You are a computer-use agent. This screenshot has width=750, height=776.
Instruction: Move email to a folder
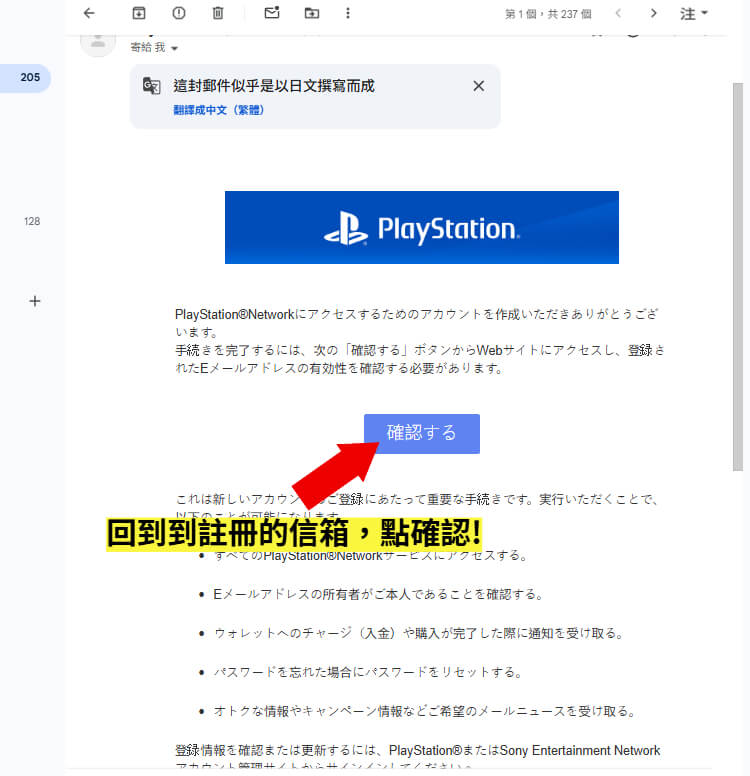pos(311,13)
